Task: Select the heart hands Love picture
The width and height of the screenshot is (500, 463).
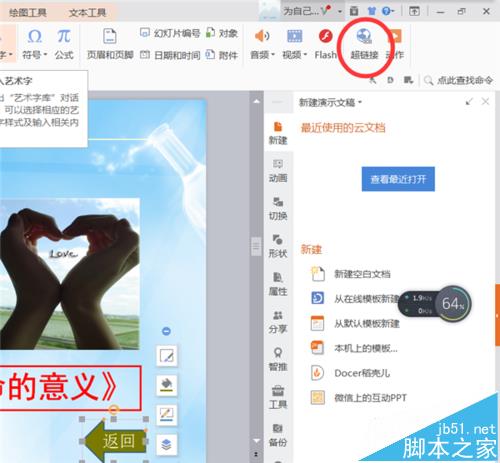Action: pos(70,274)
